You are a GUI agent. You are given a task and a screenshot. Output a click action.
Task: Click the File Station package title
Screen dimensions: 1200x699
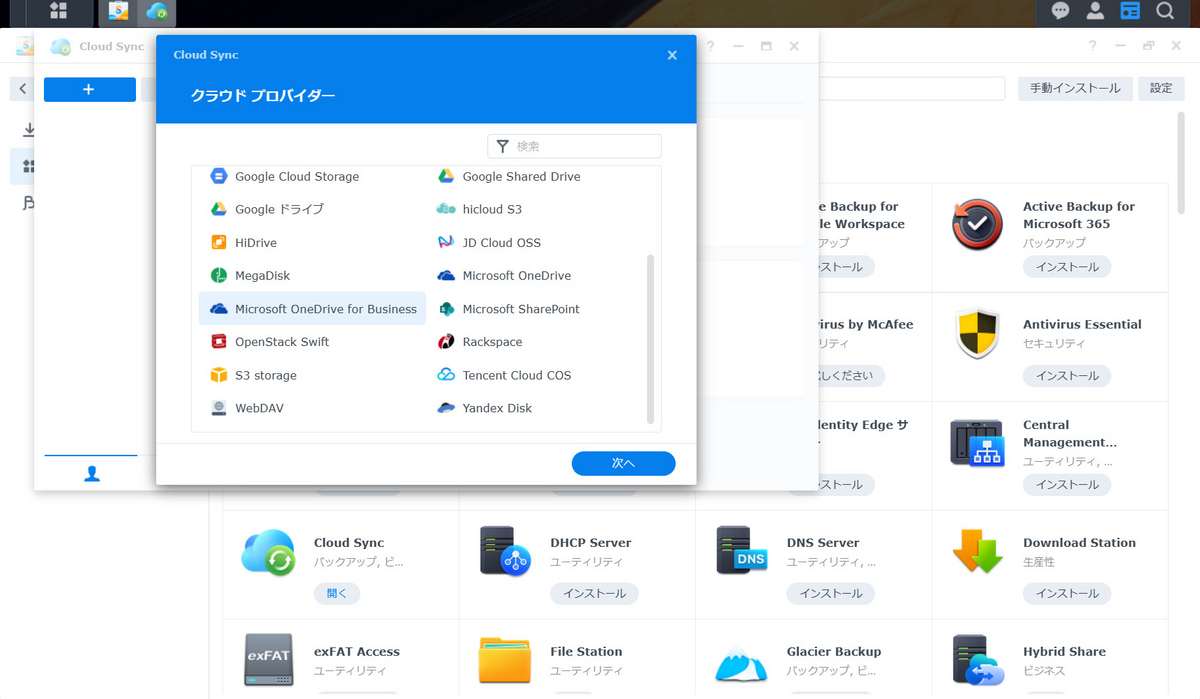click(x=586, y=652)
